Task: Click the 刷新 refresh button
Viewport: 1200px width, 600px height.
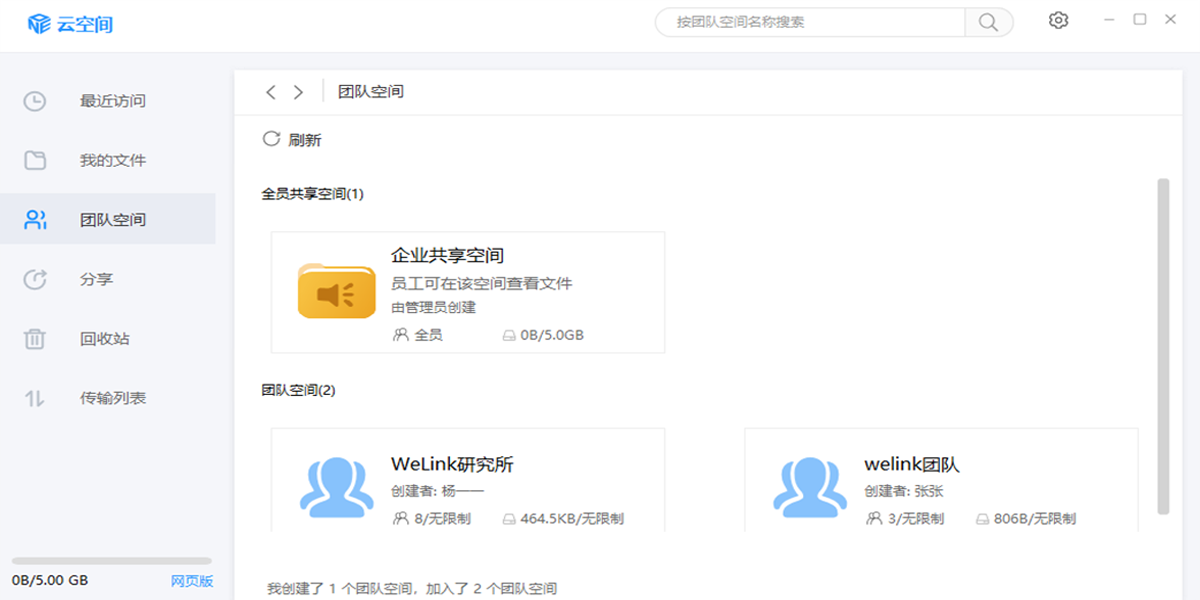Action: (x=292, y=140)
